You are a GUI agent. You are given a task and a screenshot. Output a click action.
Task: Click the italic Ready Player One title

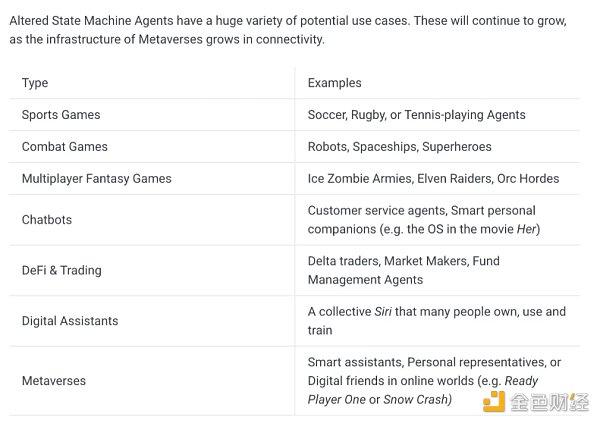coord(423,390)
